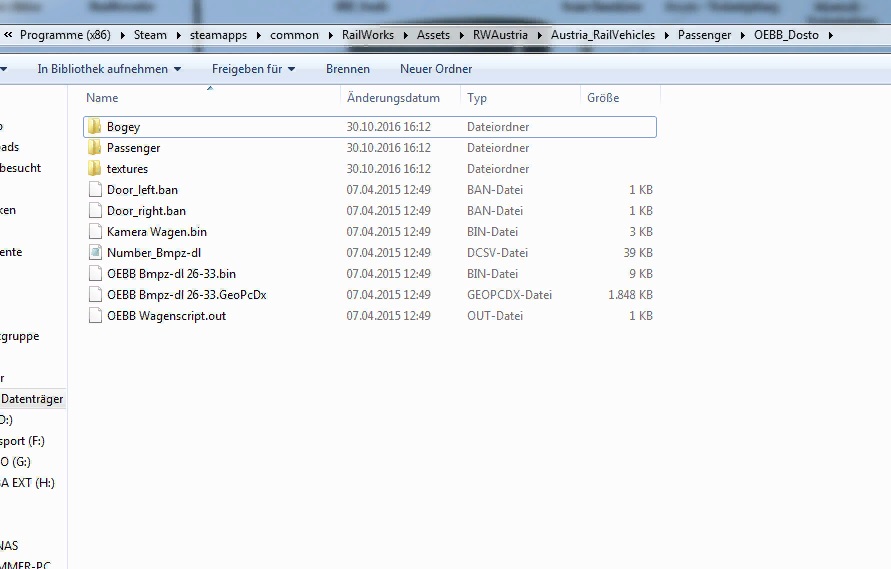Screen dimensions: 891x569
Task: Expand the arrow after Programme (x86) in path
Action: (x=122, y=35)
